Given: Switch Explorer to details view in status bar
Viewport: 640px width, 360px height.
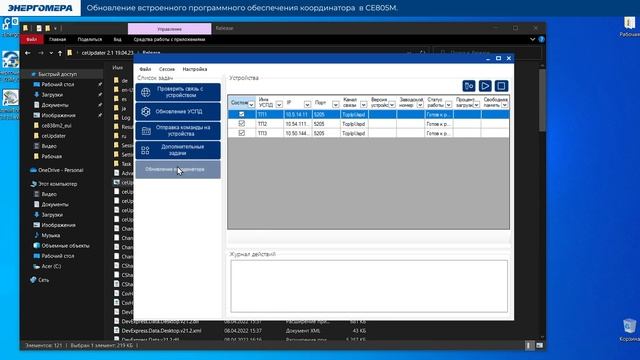Looking at the screenshot, I should (x=529, y=346).
